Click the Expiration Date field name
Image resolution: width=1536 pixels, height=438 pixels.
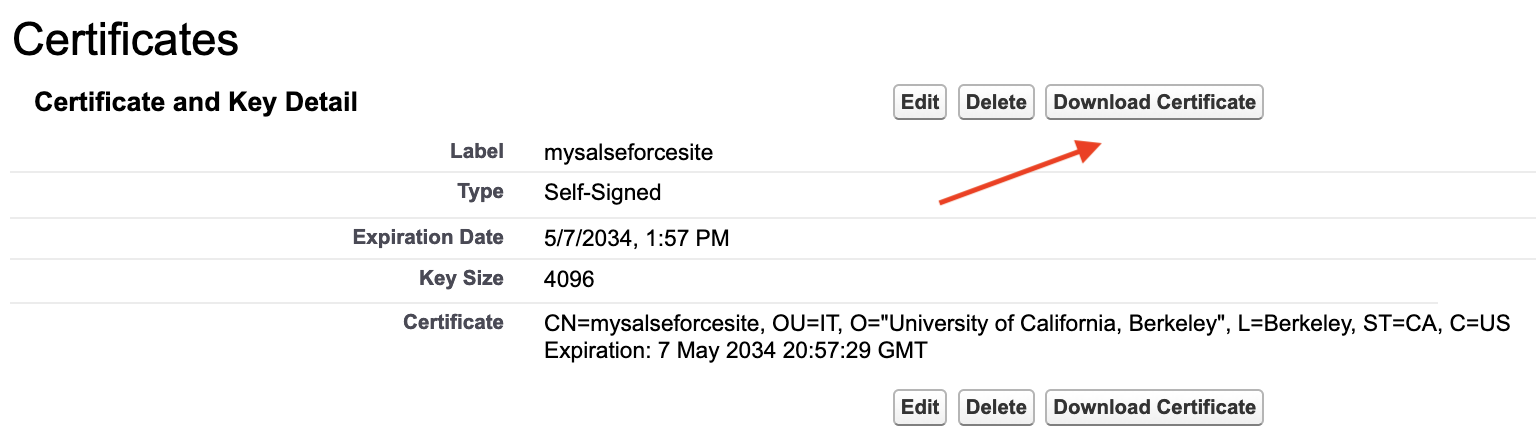pyautogui.click(x=428, y=237)
